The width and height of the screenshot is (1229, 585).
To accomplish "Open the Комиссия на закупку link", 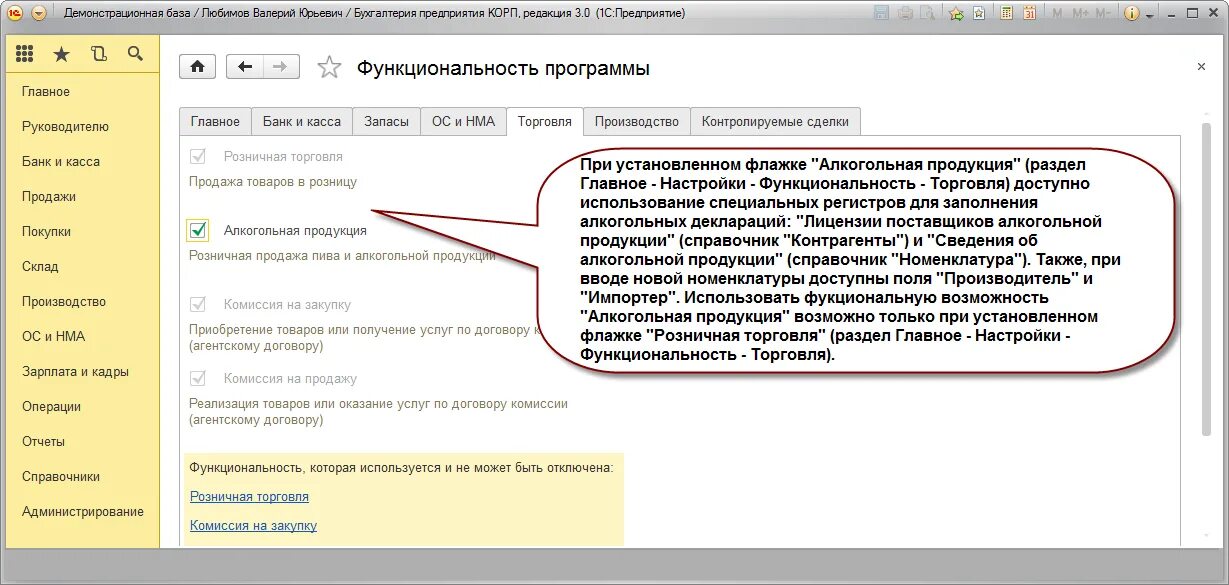I will [253, 525].
